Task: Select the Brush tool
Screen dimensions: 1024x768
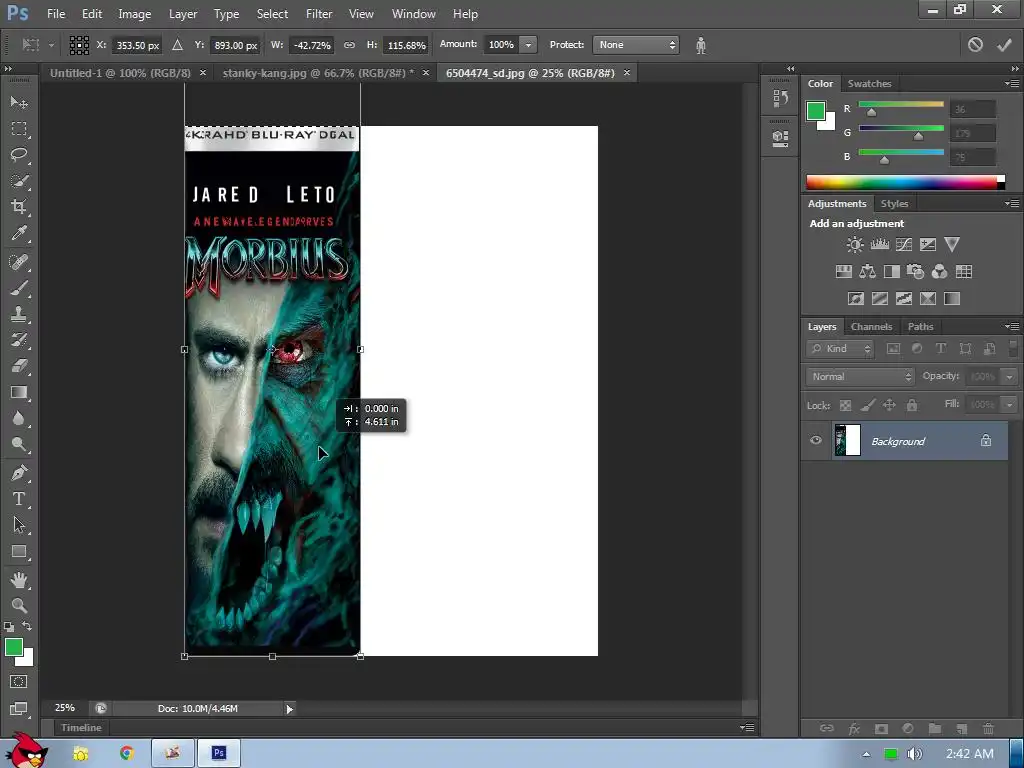Action: (19, 288)
